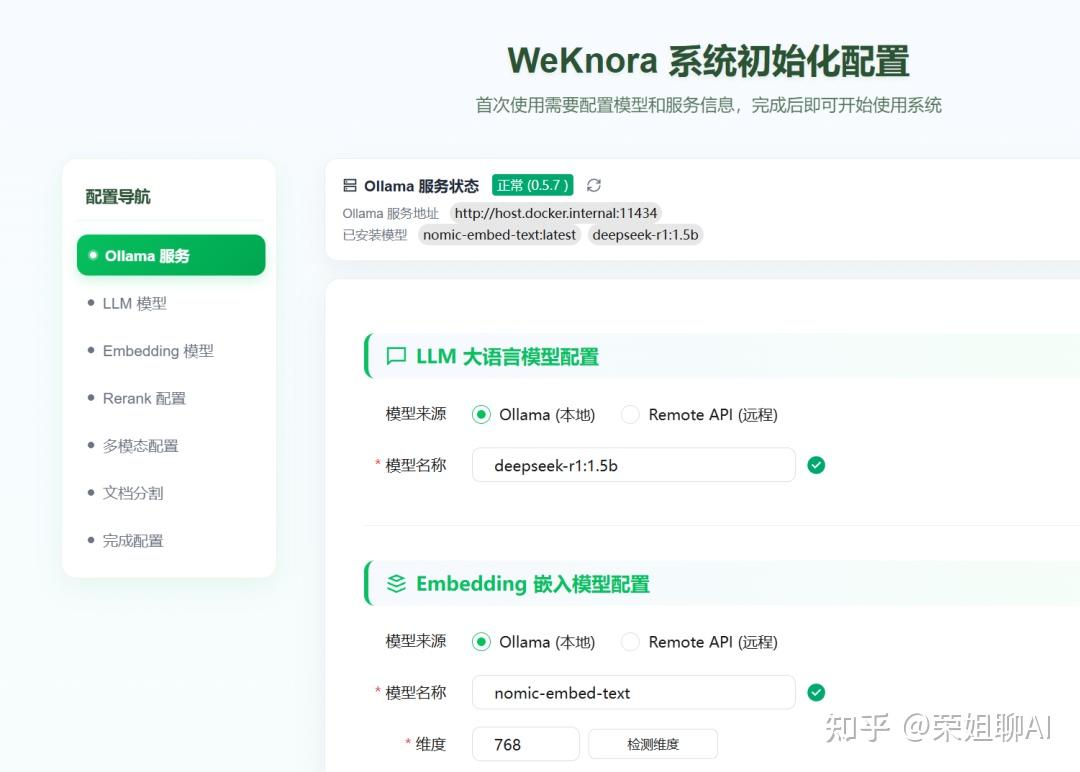
Task: Select Remote API (远程) for Embedding model source
Action: coord(630,642)
